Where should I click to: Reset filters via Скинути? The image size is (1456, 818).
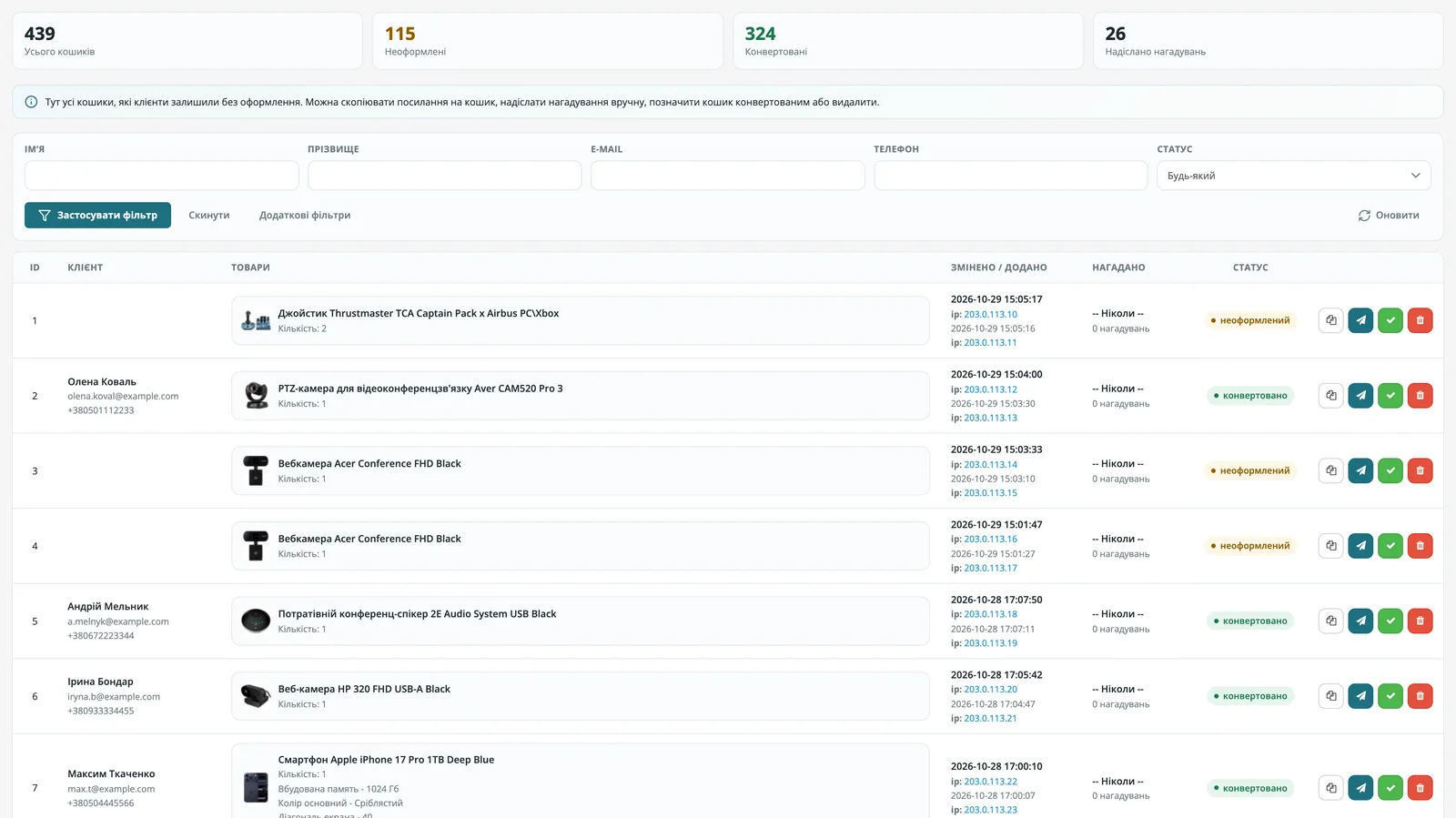tap(209, 216)
